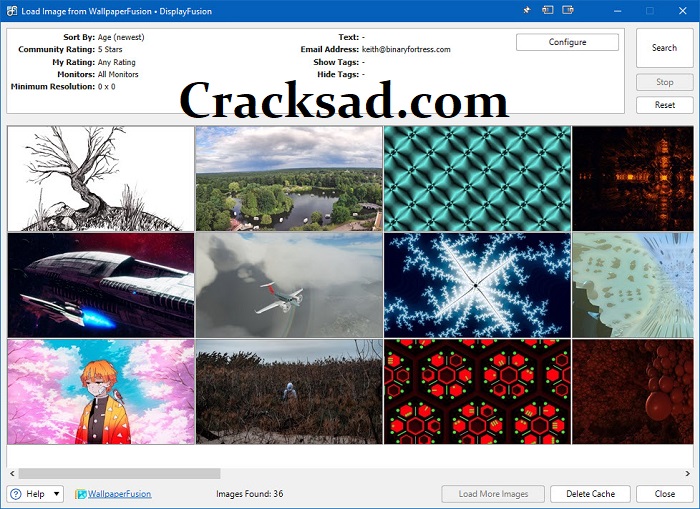
Task: Open the Configure search settings
Action: [567, 42]
